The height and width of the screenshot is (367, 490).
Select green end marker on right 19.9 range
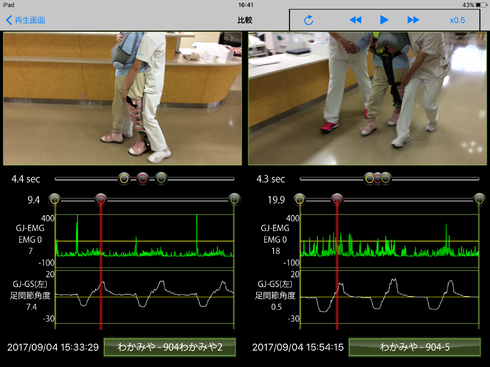click(x=479, y=200)
